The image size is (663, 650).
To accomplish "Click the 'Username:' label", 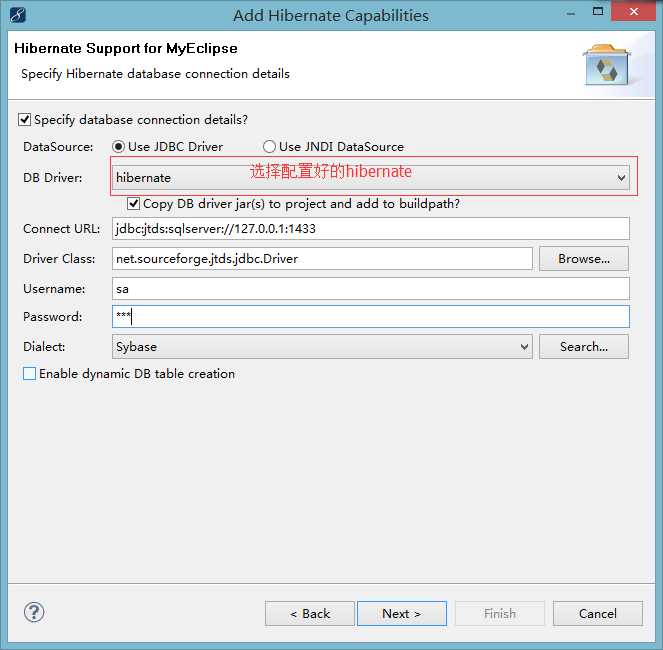I will [x=54, y=289].
